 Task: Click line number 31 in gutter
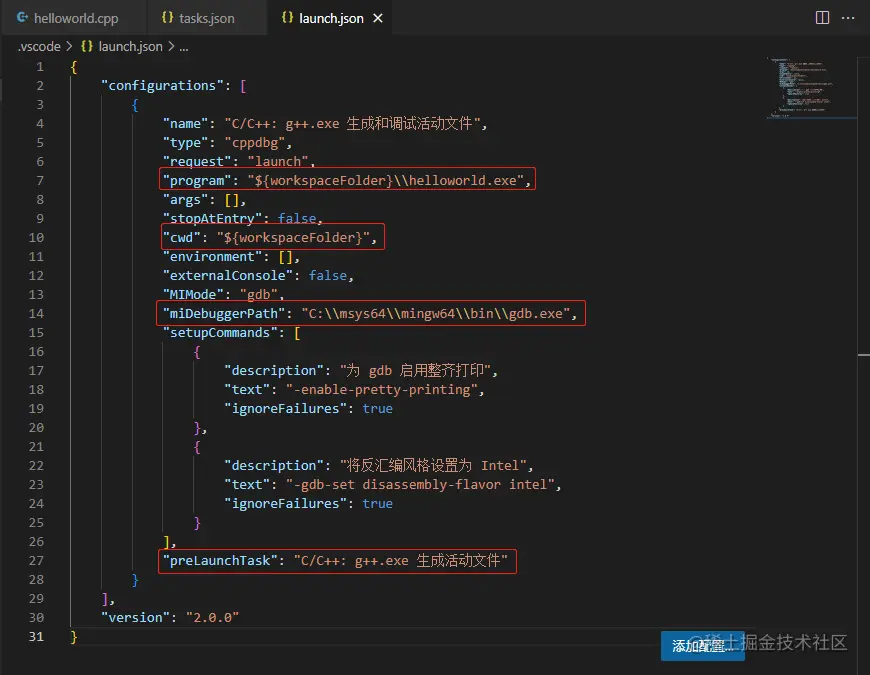pos(36,637)
